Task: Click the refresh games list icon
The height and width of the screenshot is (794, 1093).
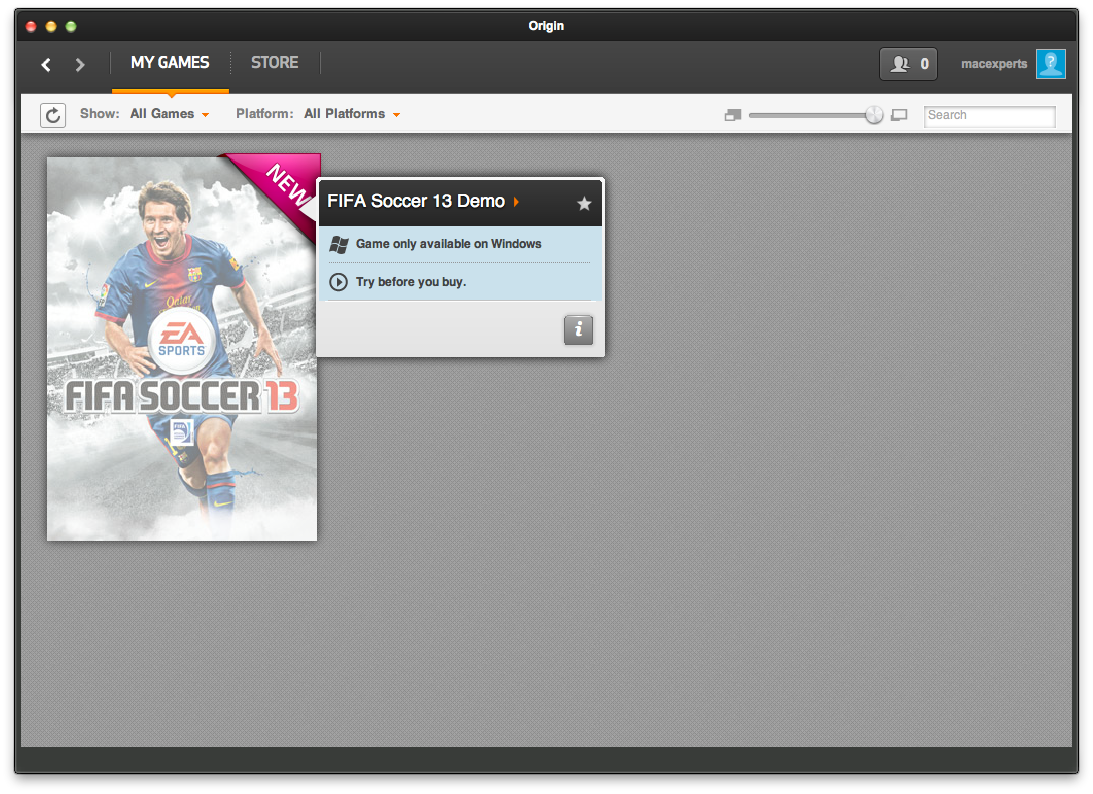Action: coord(53,115)
